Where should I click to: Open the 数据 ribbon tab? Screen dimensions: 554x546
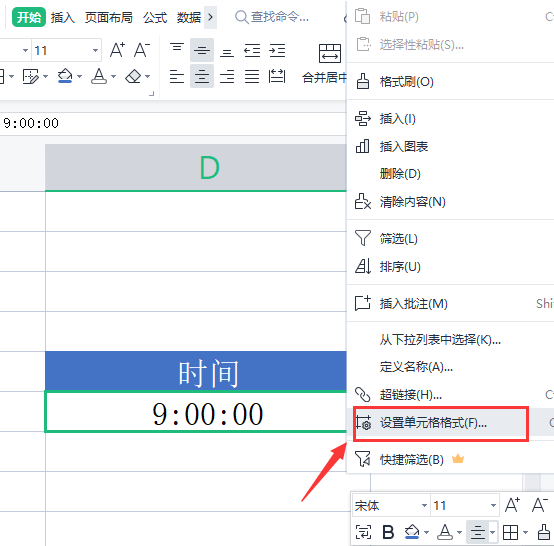[x=189, y=17]
